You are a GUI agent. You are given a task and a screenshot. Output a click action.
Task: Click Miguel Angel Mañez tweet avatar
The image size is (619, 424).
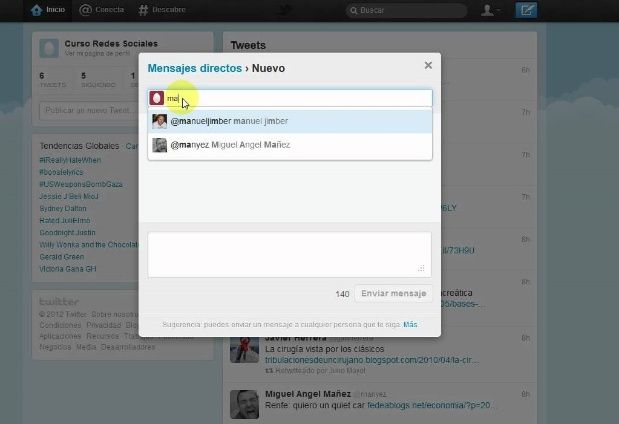[244, 403]
